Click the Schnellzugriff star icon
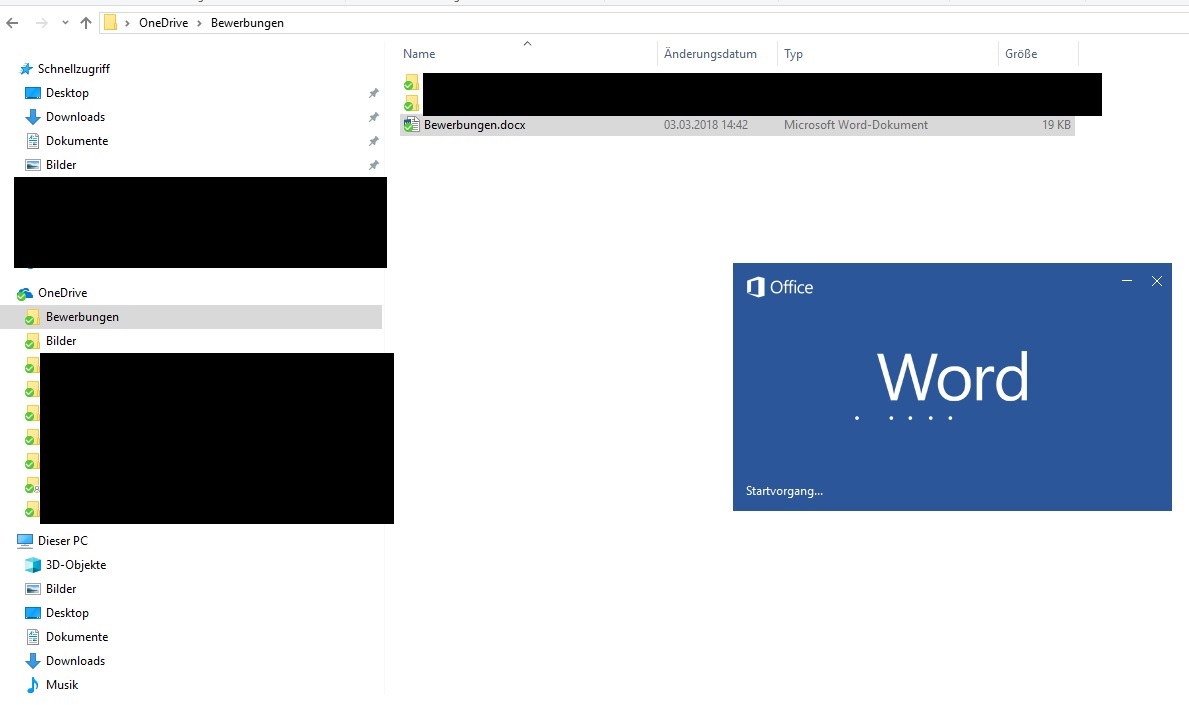This screenshot has height=705, width=1189. coord(26,69)
